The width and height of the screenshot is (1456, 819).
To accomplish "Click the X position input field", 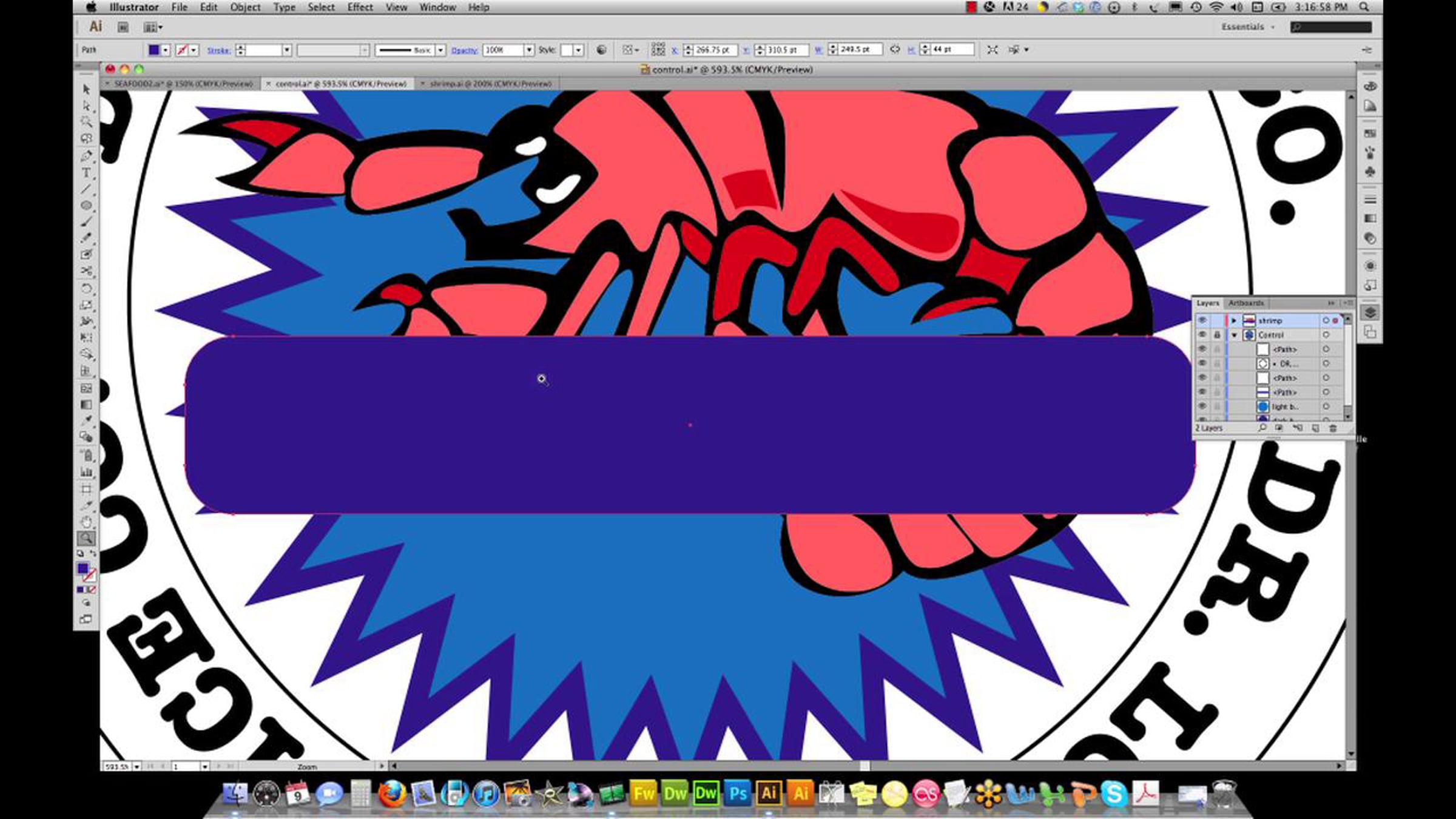I will point(714,50).
